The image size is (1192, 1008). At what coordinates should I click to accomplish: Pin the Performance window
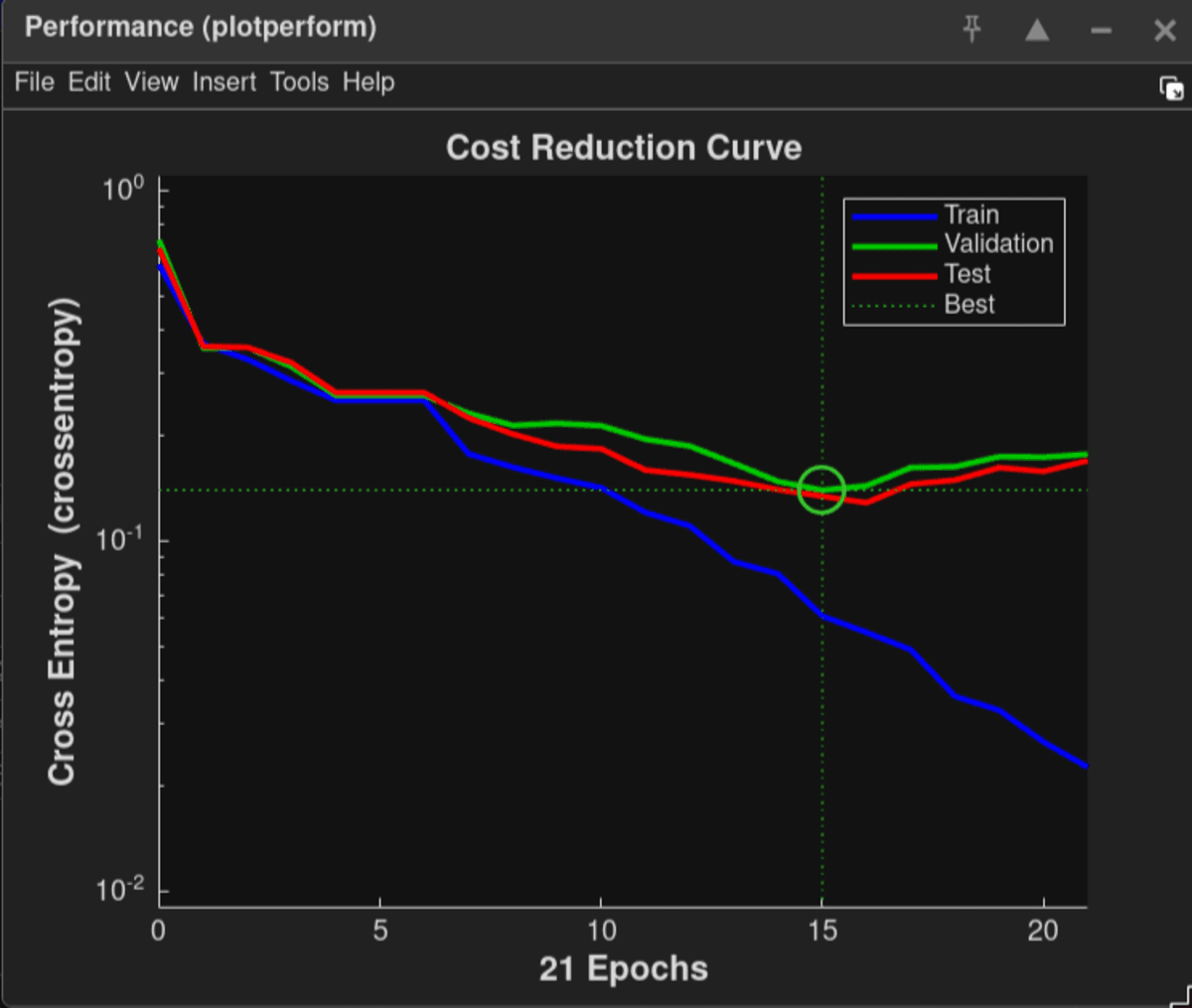click(972, 30)
